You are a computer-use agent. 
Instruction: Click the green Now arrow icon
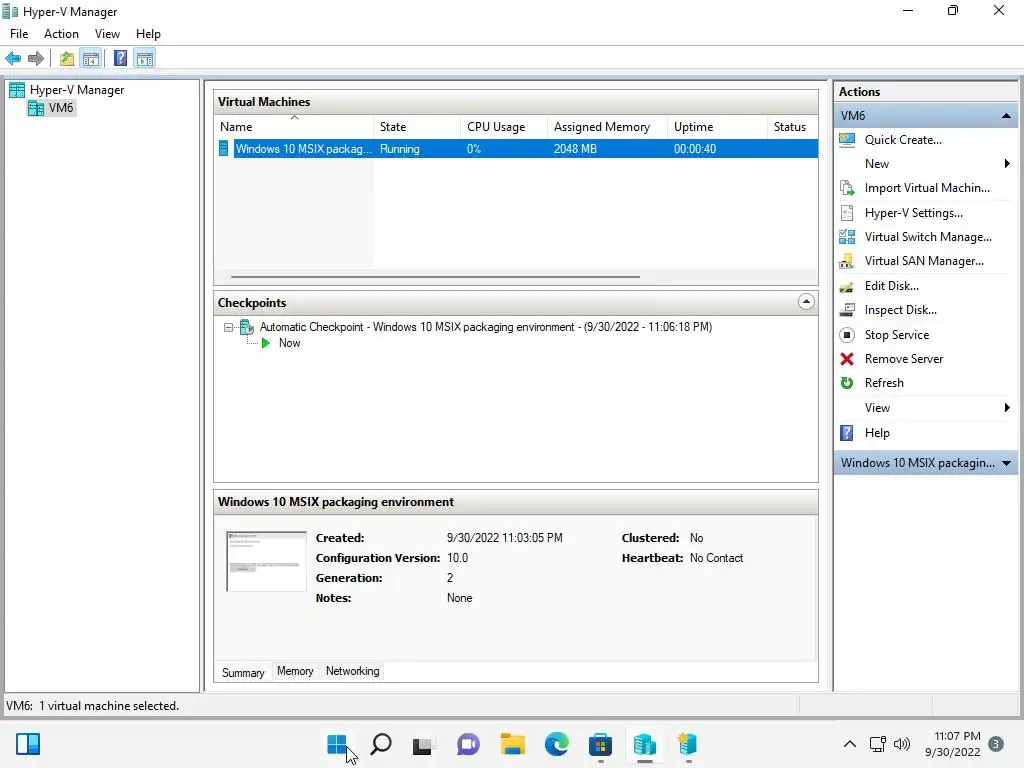[266, 344]
